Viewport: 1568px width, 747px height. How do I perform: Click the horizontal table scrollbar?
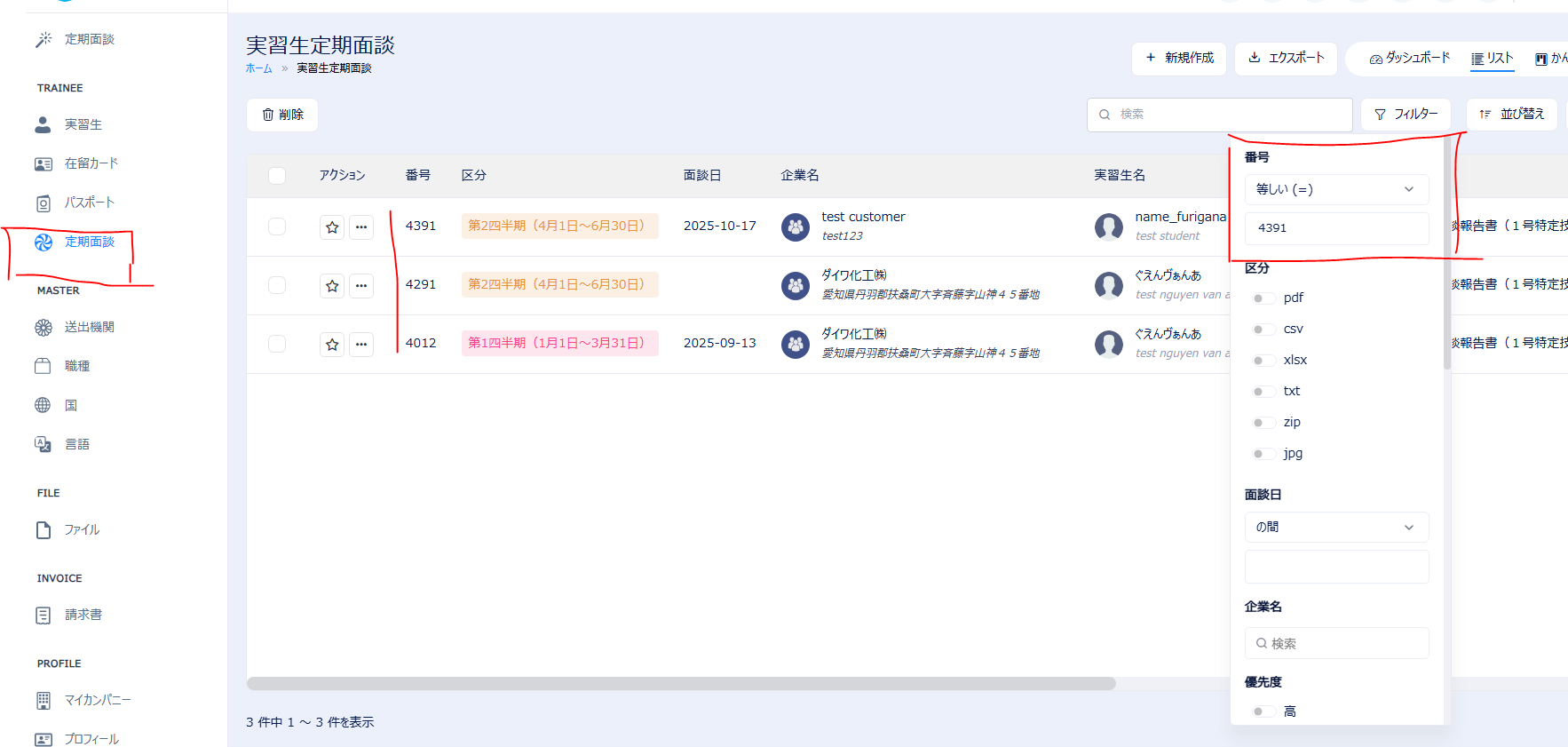[680, 684]
